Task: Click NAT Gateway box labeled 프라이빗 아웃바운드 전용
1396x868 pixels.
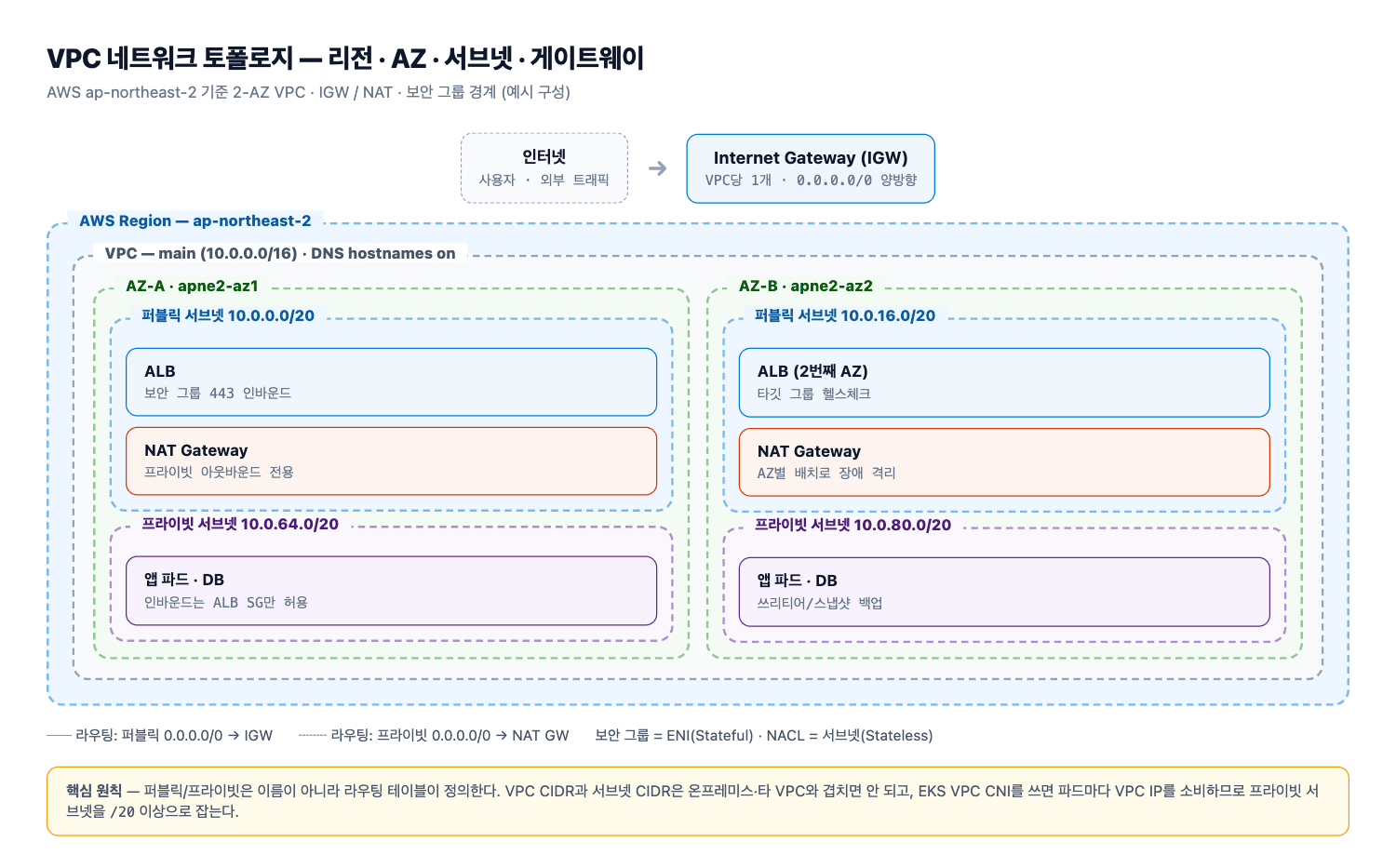Action: tap(392, 461)
